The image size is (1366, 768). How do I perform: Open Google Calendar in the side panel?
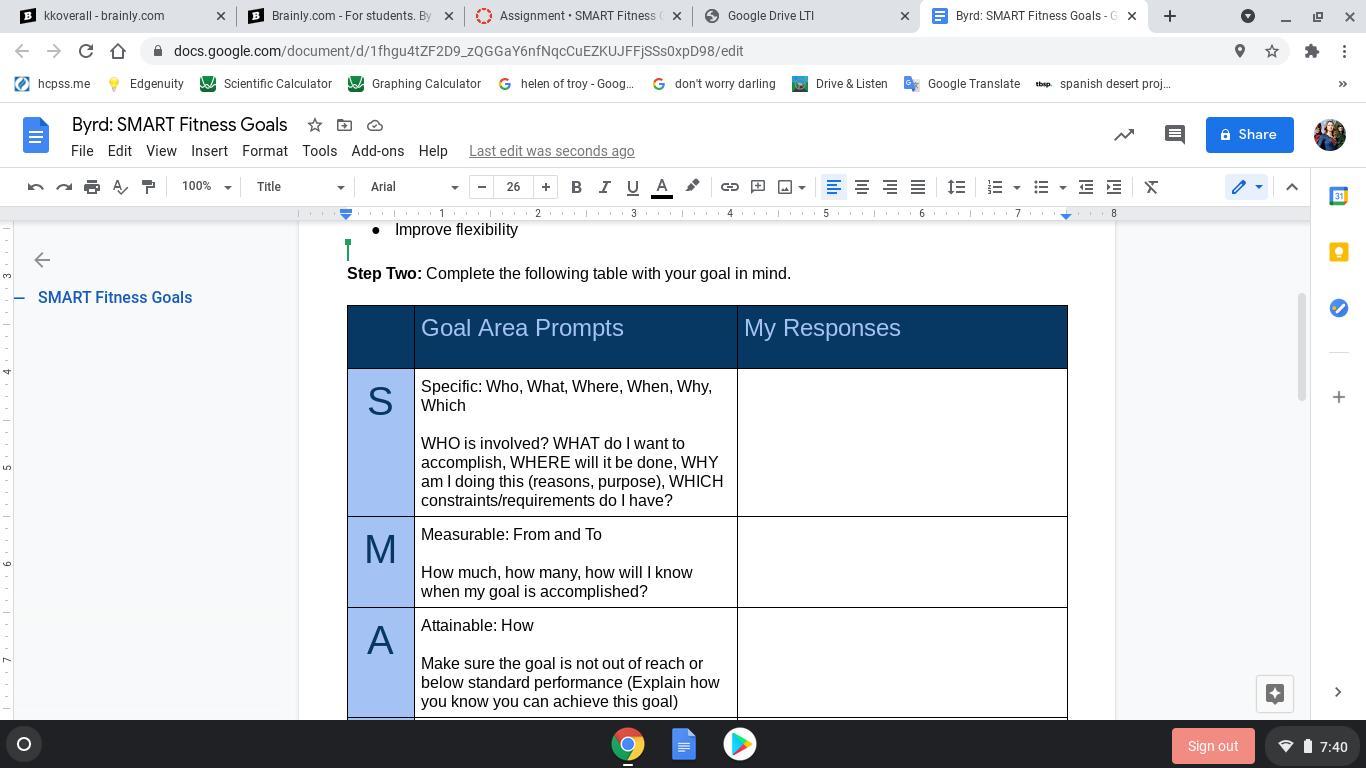pyautogui.click(x=1338, y=196)
